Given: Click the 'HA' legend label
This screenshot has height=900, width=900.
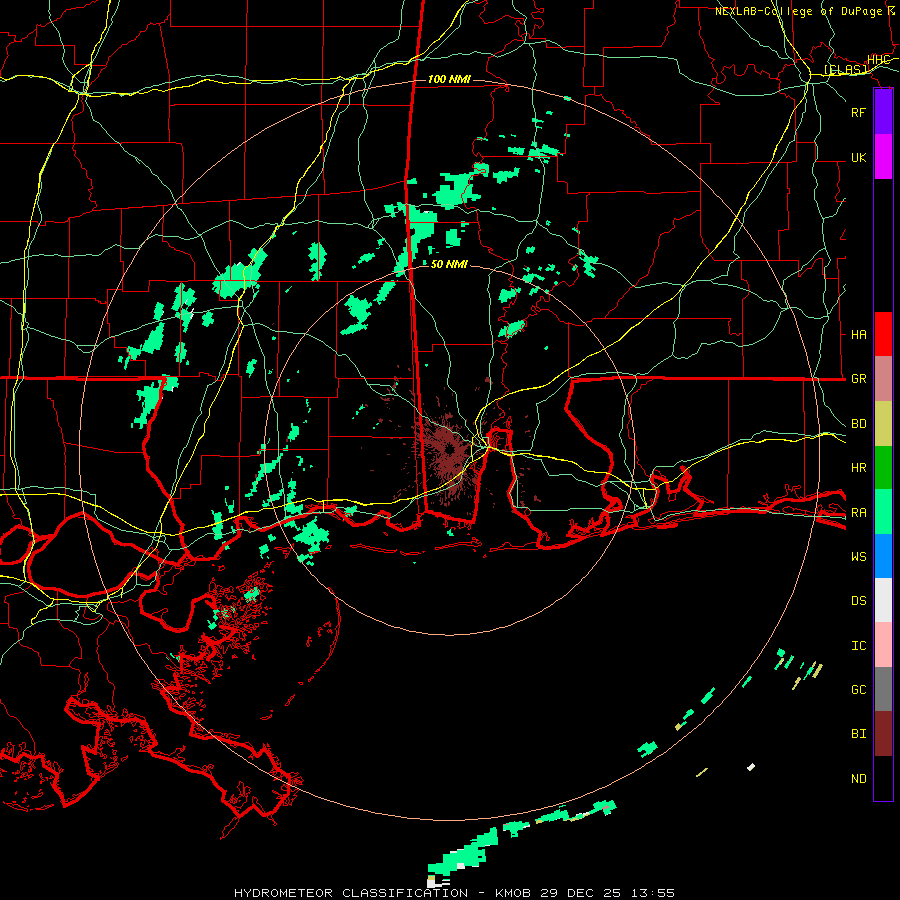Looking at the screenshot, I should [x=858, y=335].
